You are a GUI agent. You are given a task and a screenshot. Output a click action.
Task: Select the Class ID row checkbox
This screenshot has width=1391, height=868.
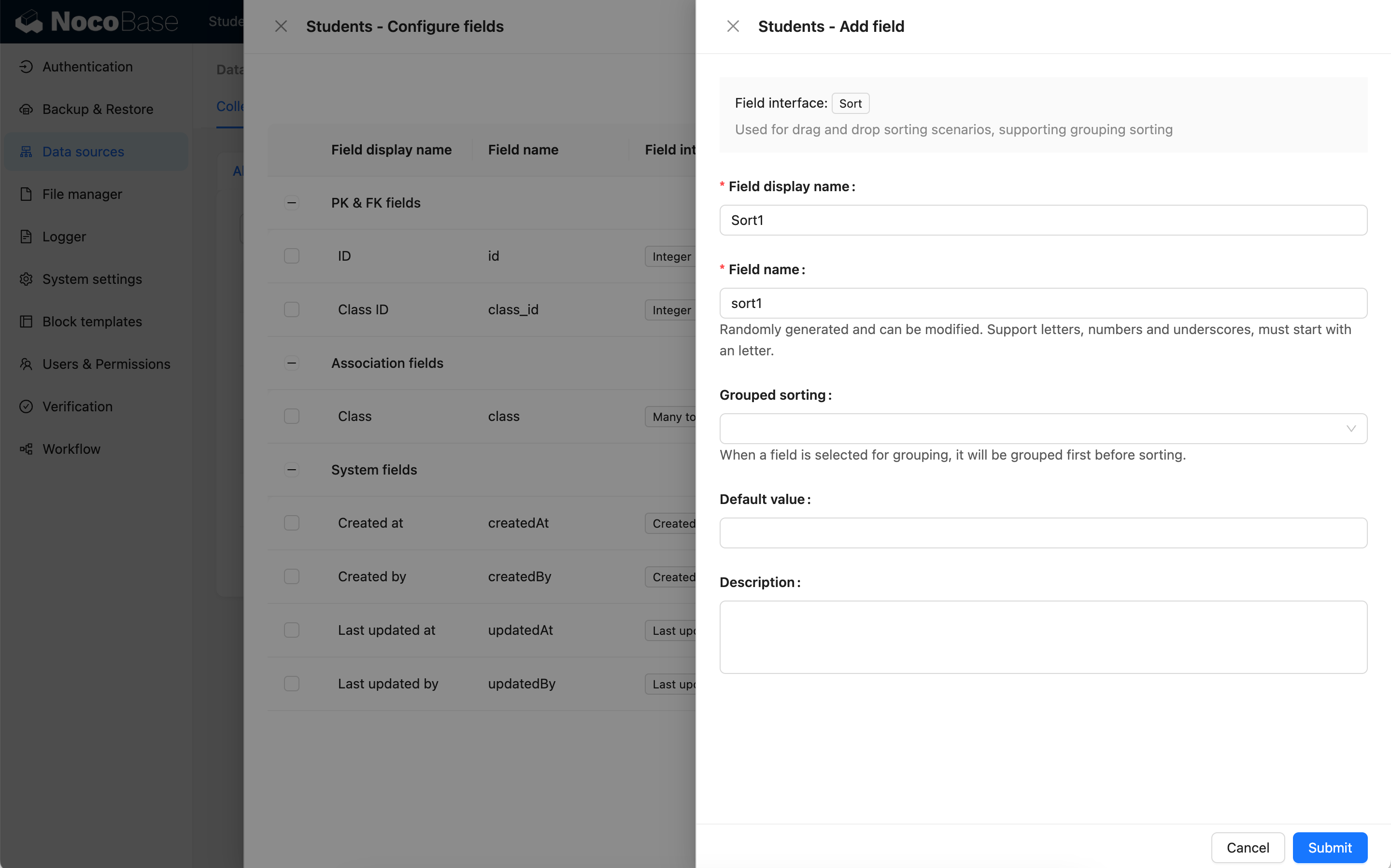point(292,309)
